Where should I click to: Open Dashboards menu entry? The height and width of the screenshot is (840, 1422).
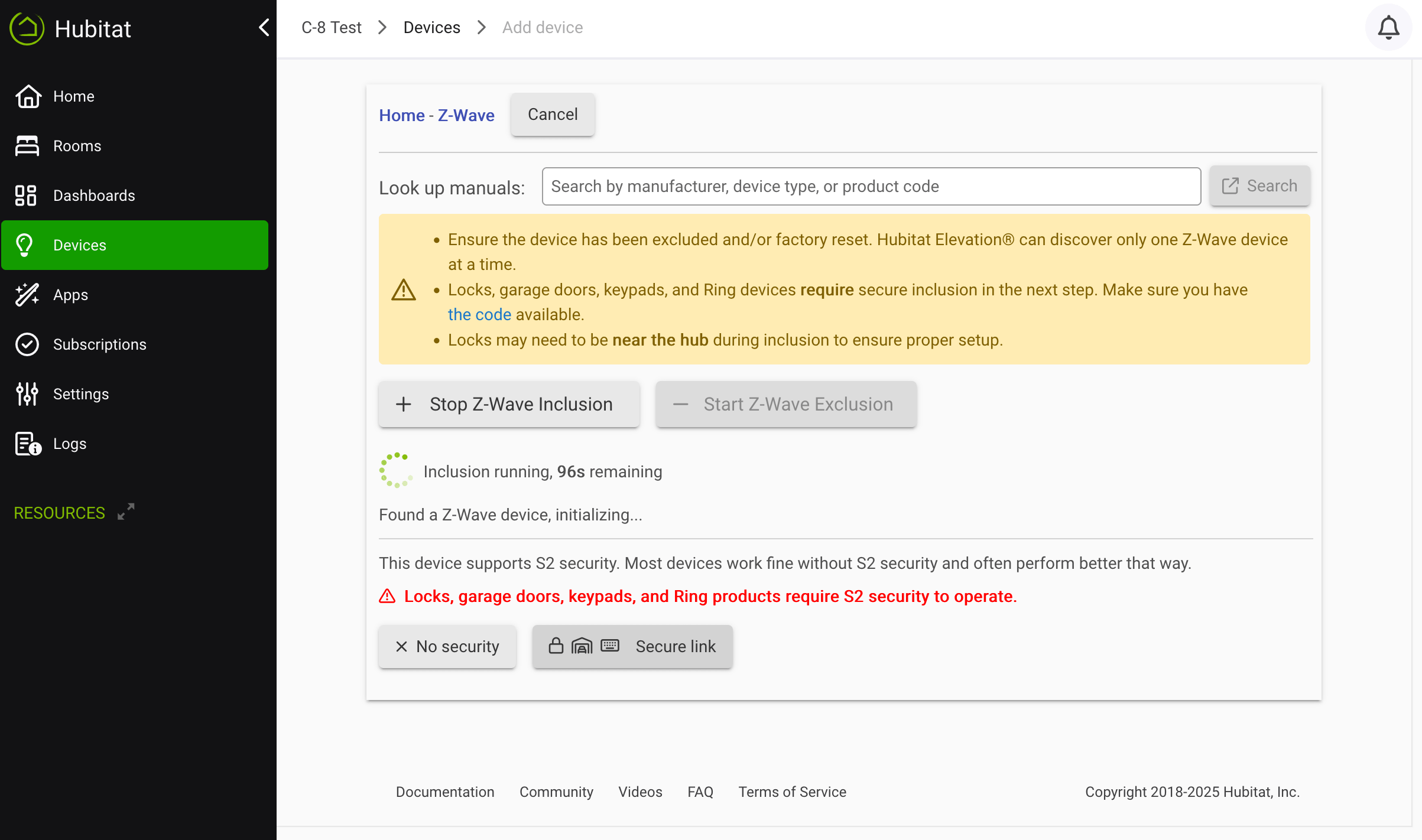click(x=135, y=196)
